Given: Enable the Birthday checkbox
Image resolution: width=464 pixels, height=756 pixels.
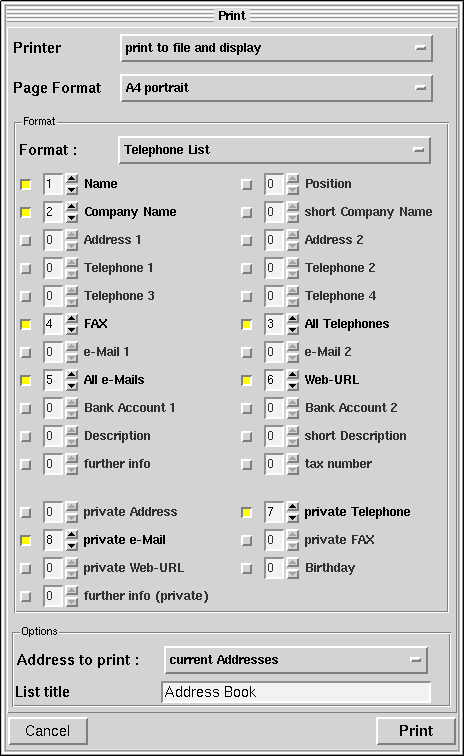Looking at the screenshot, I should 246,568.
